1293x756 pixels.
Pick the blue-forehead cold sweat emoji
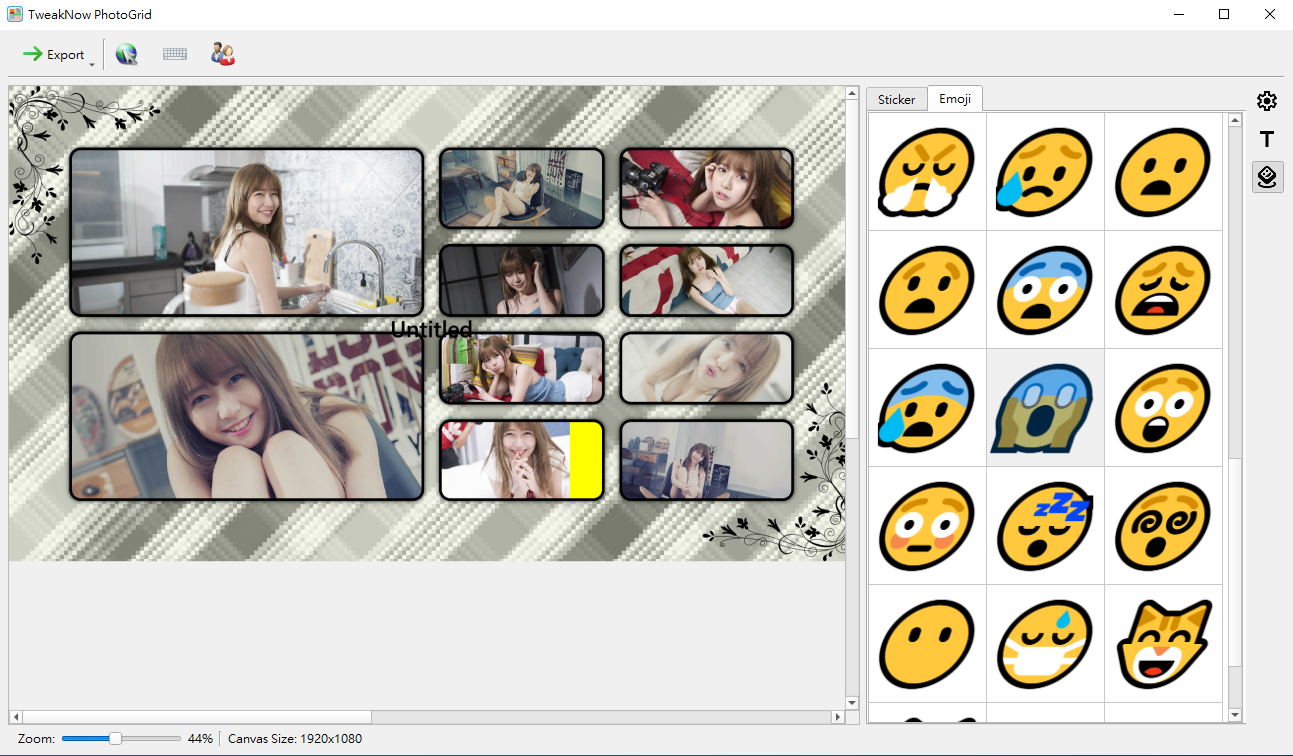(x=927, y=407)
